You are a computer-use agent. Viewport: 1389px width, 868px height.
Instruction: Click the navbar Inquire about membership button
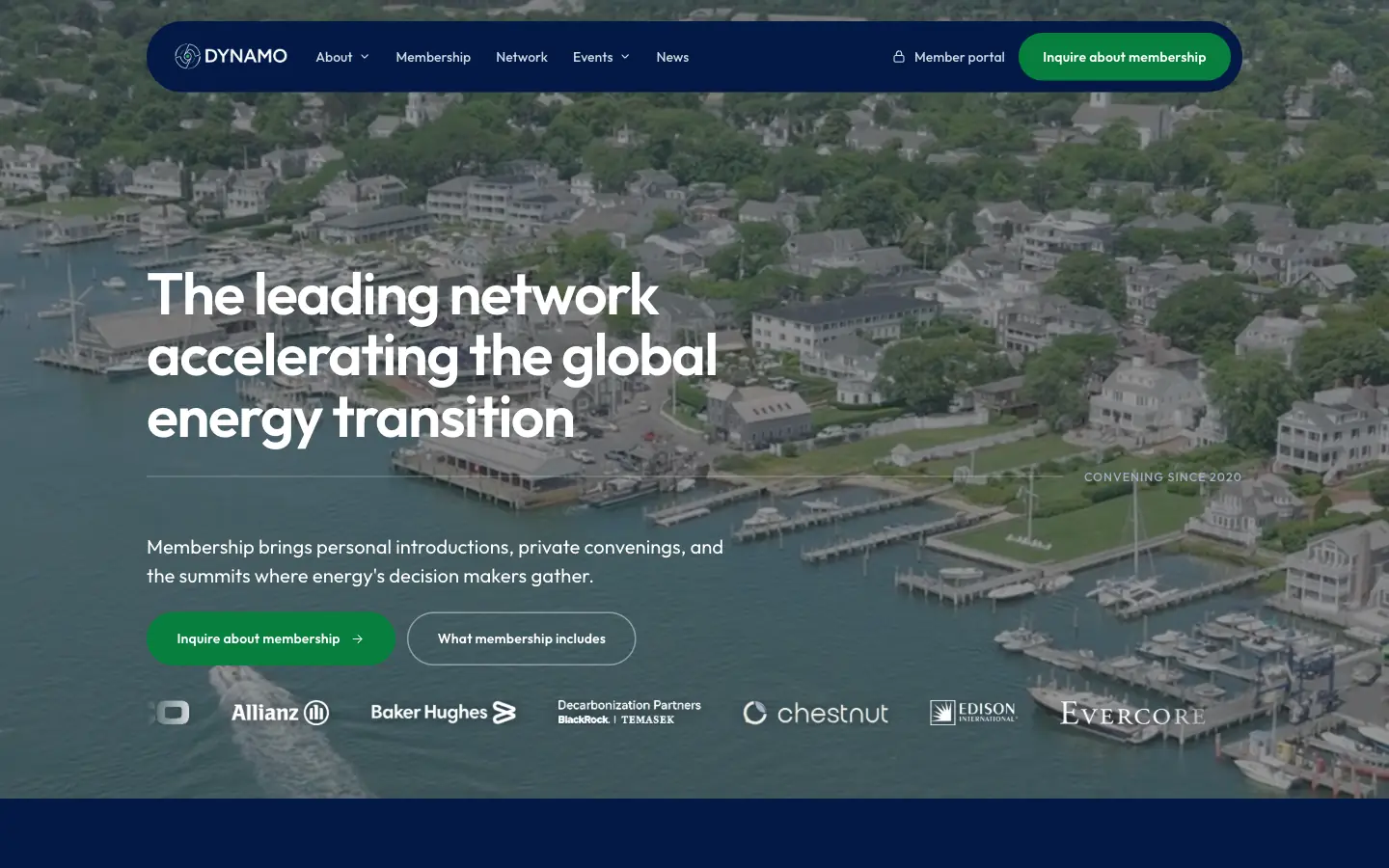pyautogui.click(x=1125, y=57)
